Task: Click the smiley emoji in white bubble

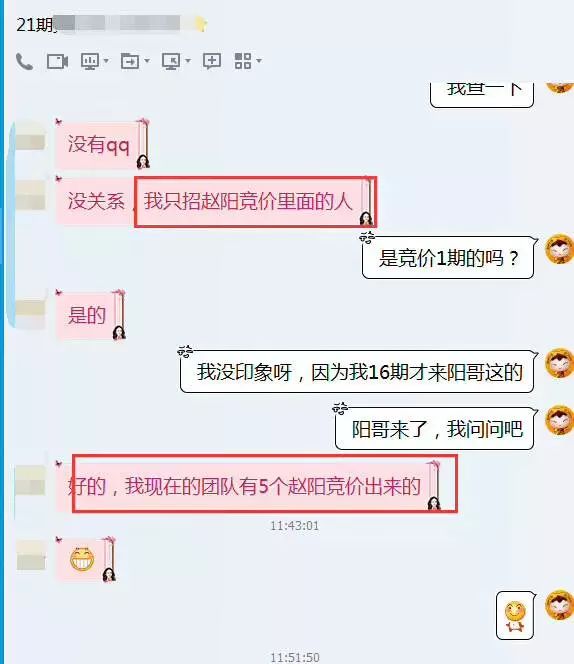Action: tap(515, 617)
